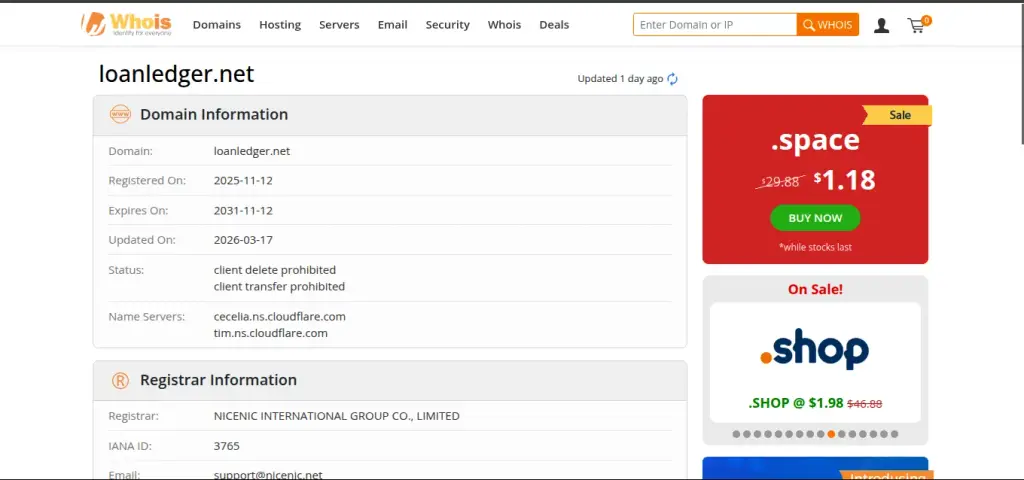Select name server tim.ns.cloudflare.com
The width and height of the screenshot is (1024, 480).
[x=270, y=333]
